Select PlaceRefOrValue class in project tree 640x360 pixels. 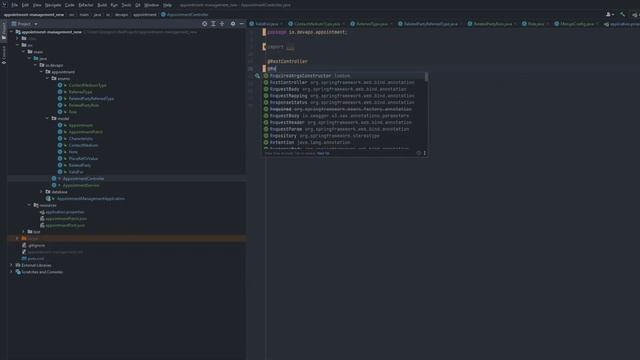(83, 158)
